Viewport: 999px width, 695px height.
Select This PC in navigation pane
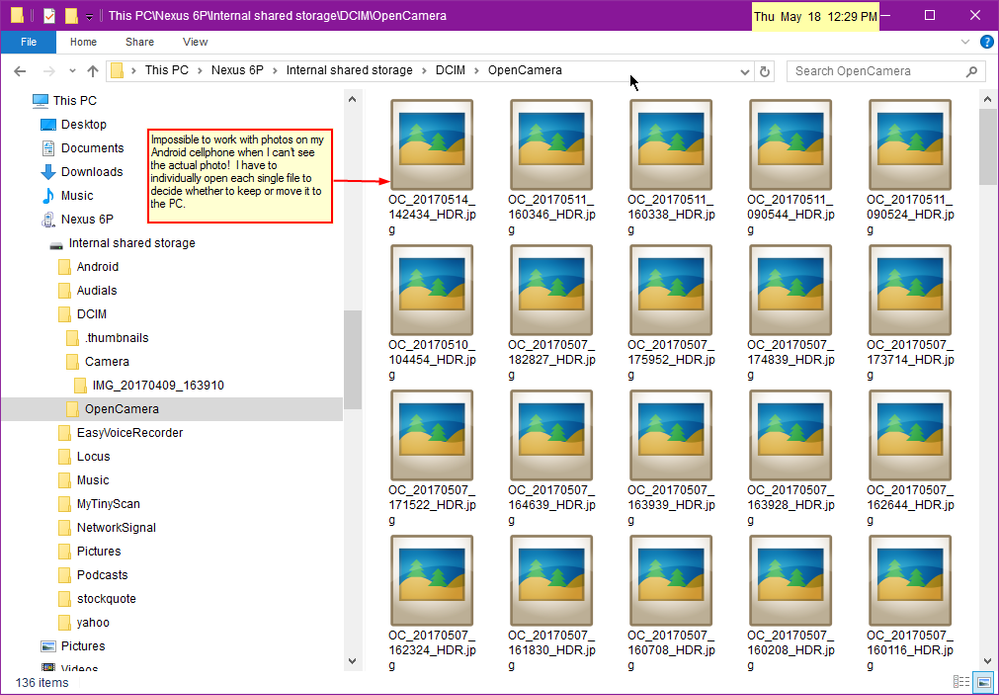click(x=75, y=101)
